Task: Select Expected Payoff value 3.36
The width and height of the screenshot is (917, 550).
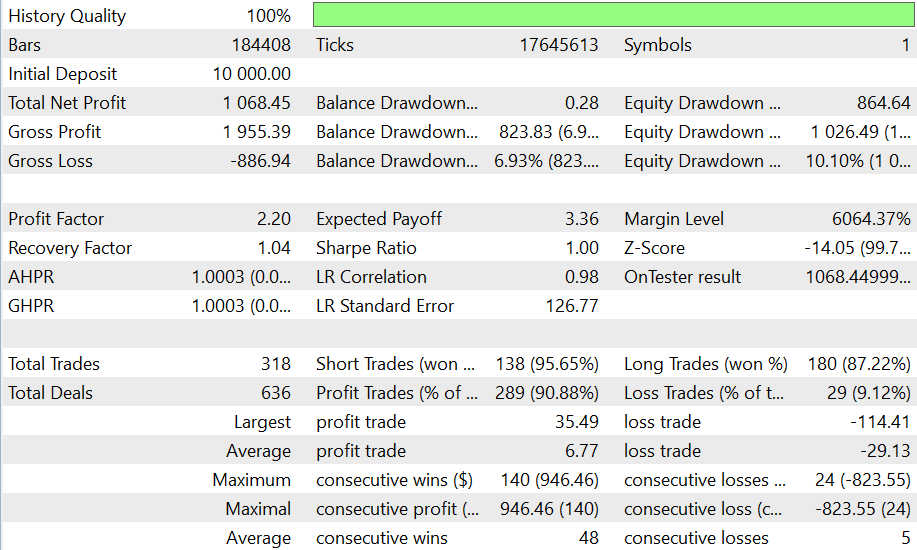Action: point(581,219)
